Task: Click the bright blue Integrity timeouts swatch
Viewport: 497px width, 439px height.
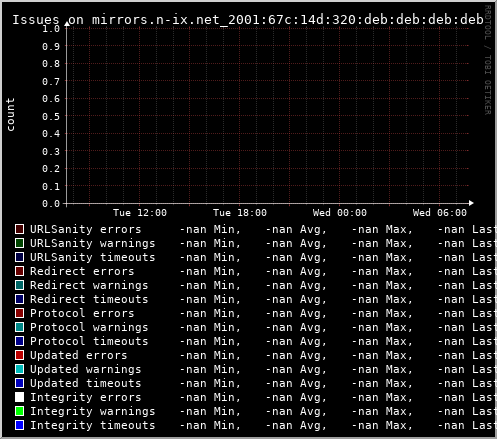Action: (19, 425)
